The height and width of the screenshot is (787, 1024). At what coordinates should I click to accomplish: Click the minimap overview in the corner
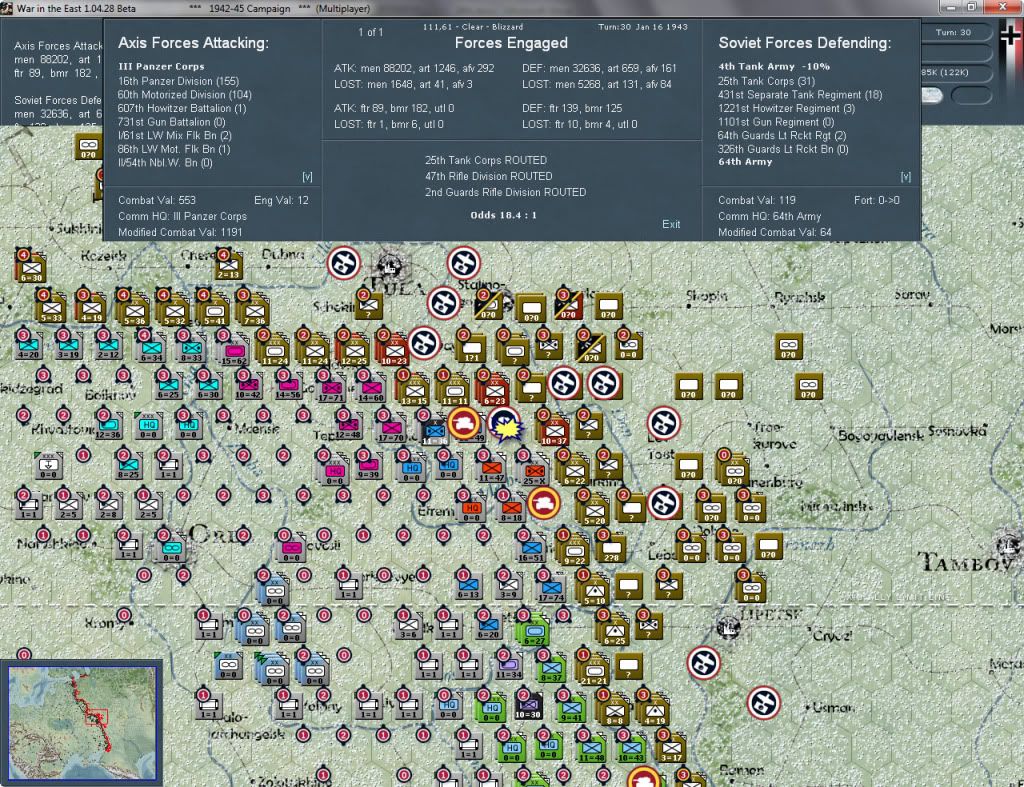pyautogui.click(x=82, y=722)
